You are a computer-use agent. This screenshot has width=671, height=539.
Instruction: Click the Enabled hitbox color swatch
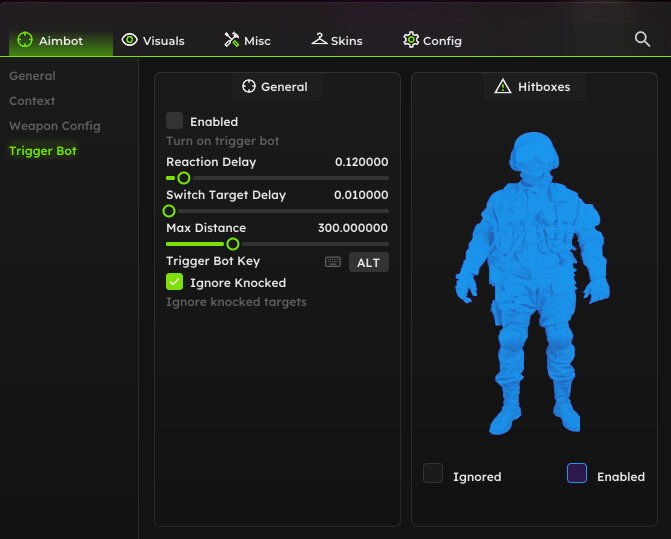[577, 473]
